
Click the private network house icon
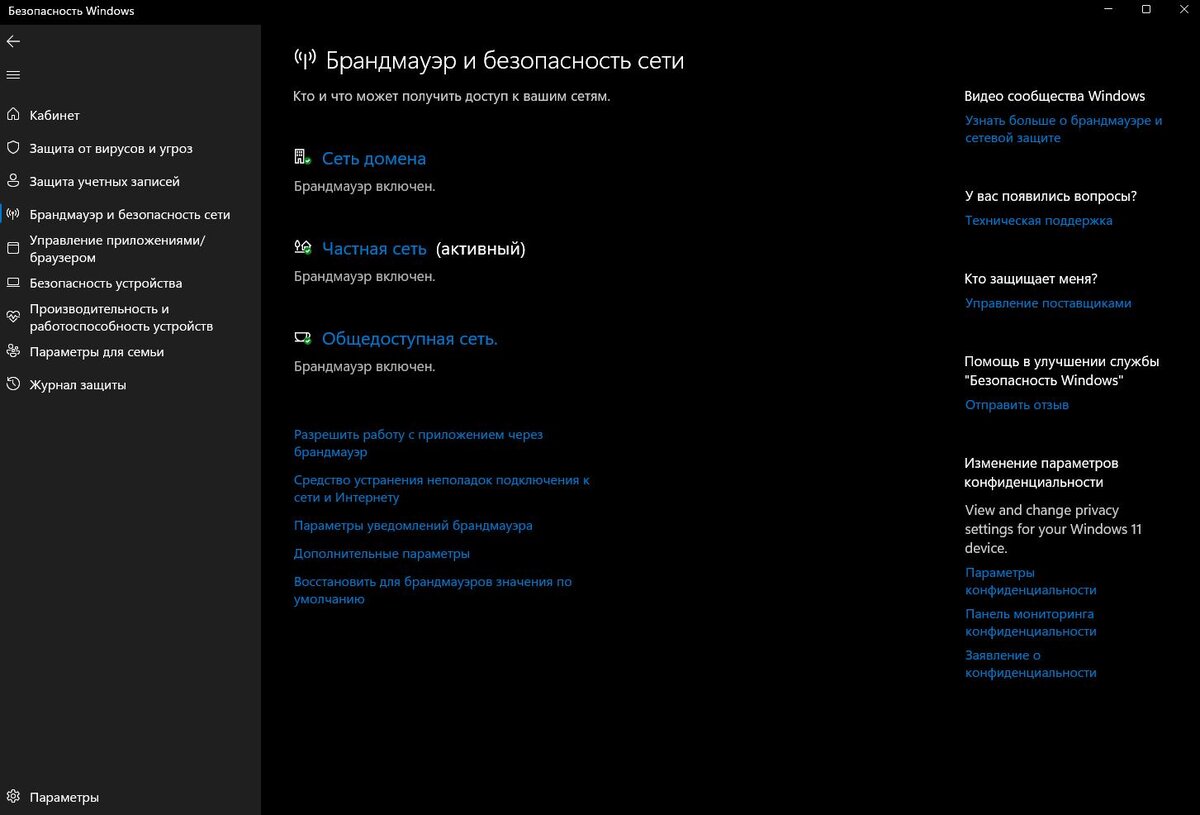coord(302,248)
